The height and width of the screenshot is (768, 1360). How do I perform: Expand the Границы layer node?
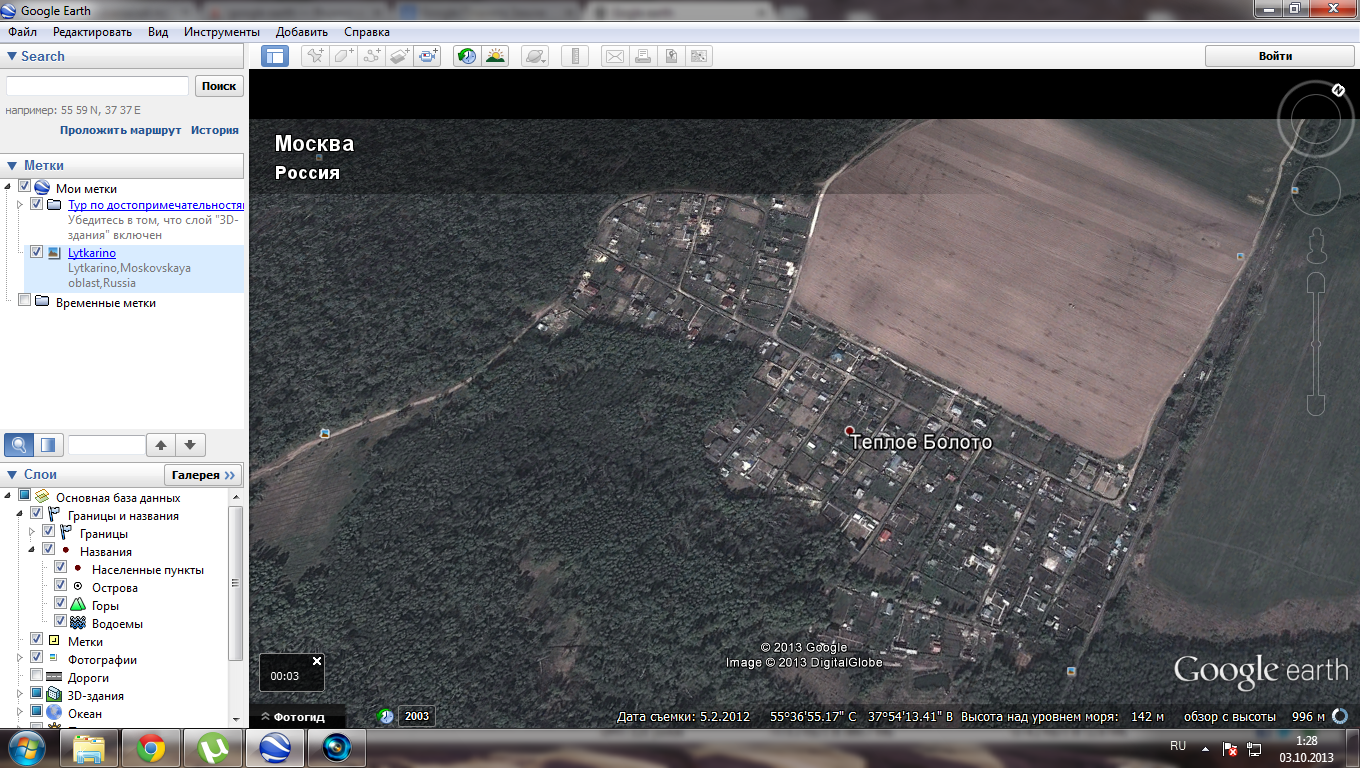pyautogui.click(x=32, y=532)
